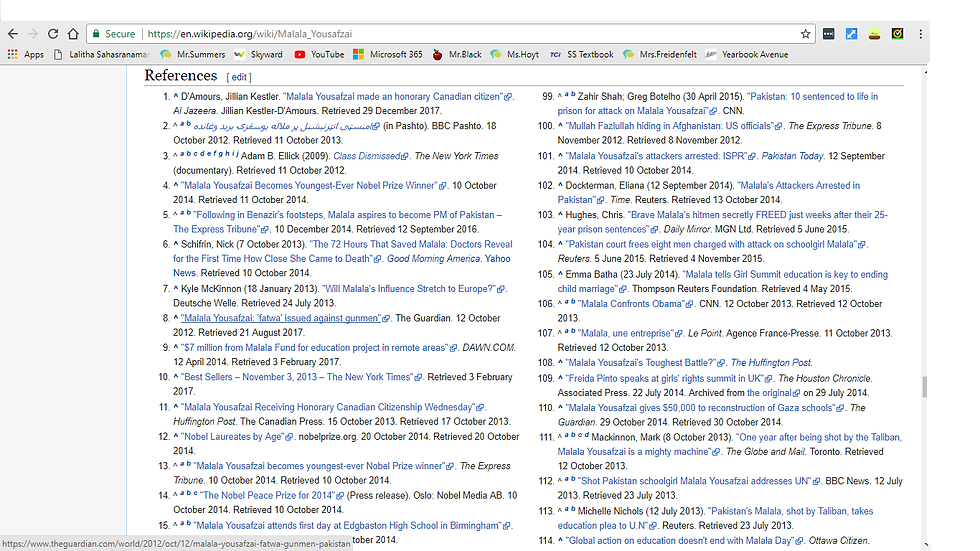Viewport: 980px width, 551px height.
Task: Click the scrollbar up arrow
Action: tap(925, 72)
